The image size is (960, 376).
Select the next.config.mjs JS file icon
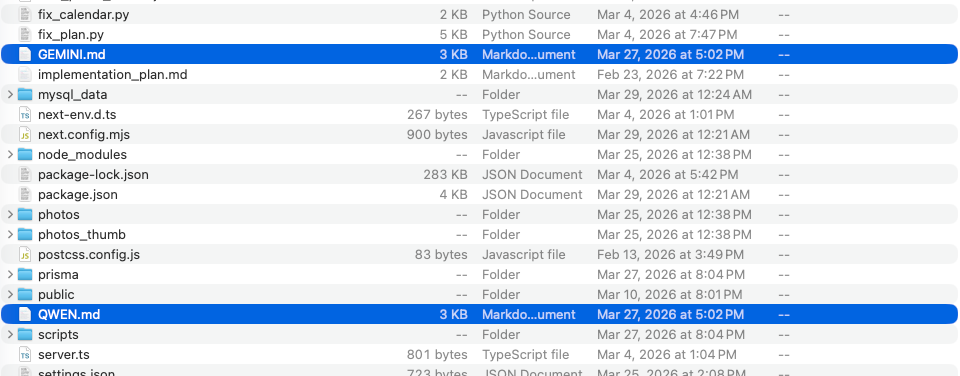pos(24,135)
